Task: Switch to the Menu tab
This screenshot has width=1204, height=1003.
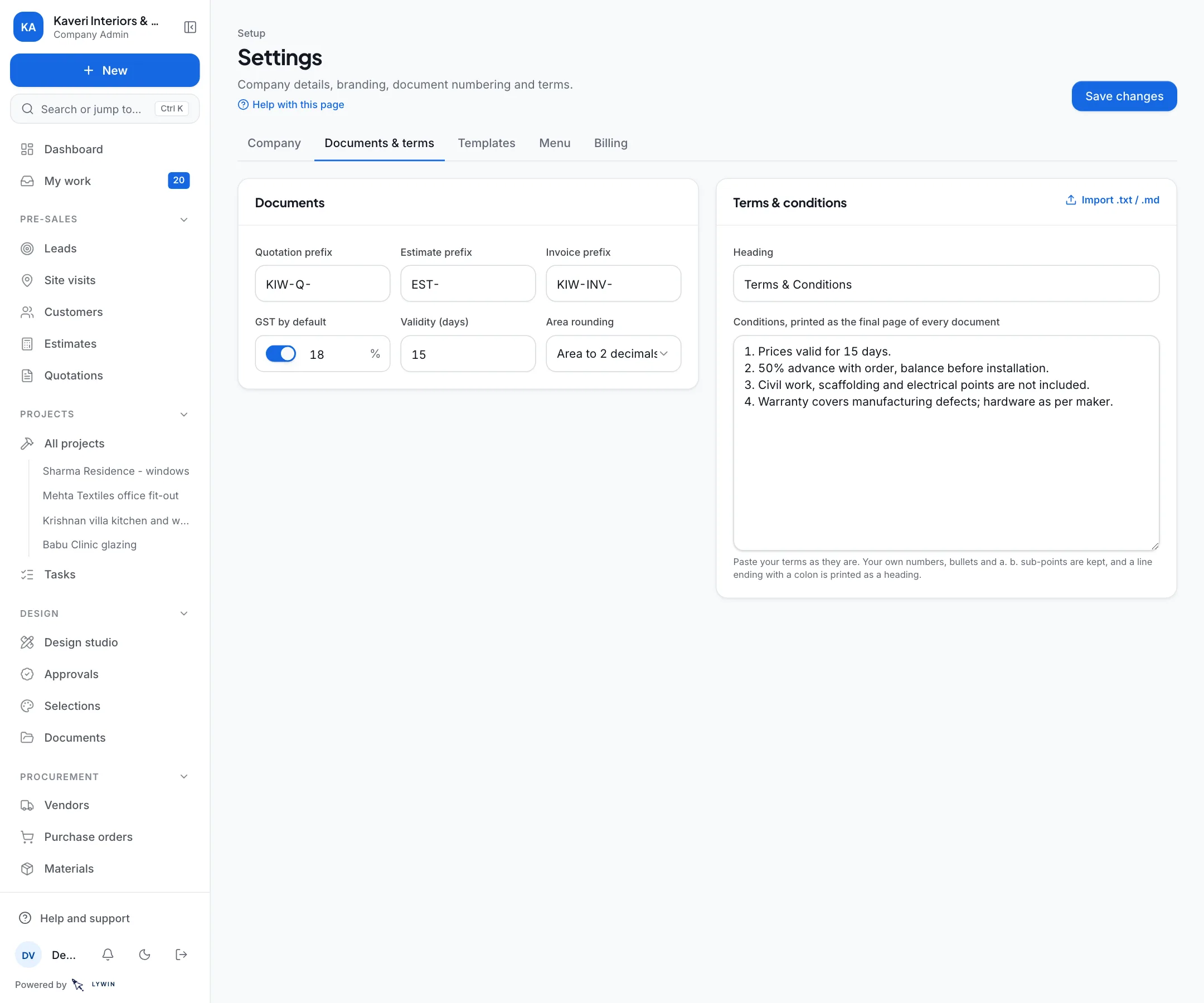Action: (x=555, y=143)
